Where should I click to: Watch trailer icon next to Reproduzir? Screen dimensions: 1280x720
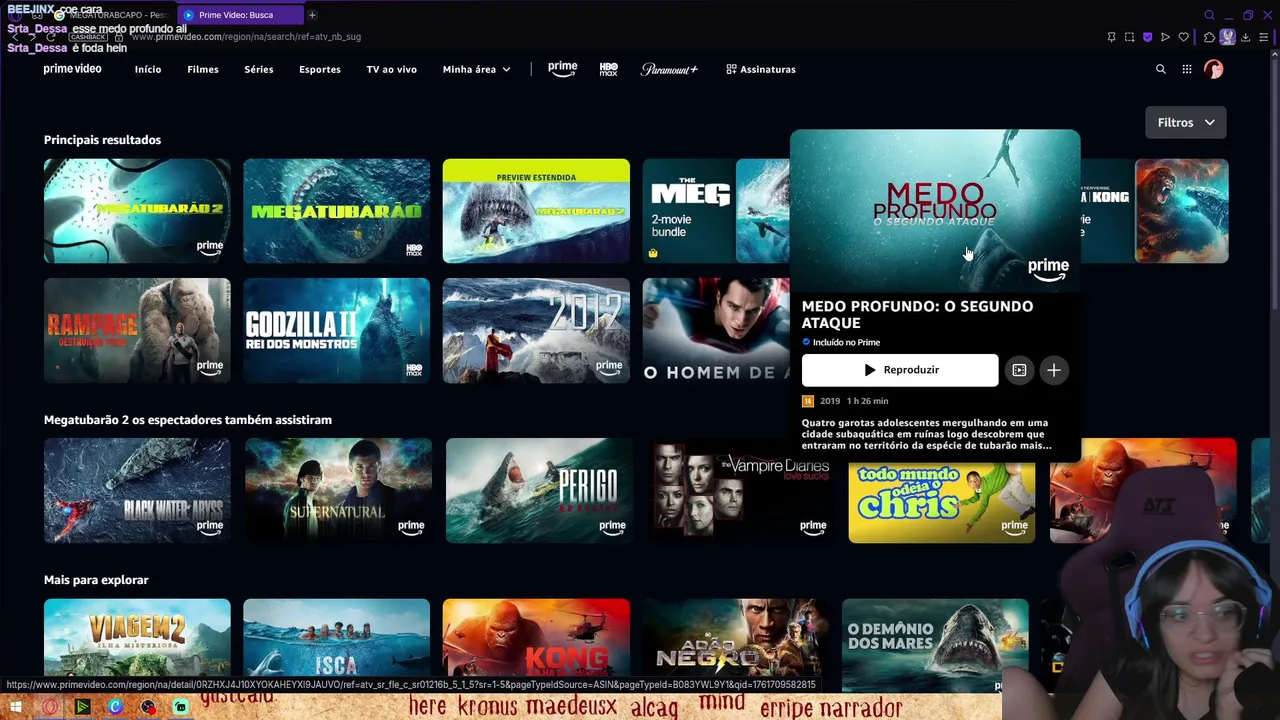click(x=1019, y=370)
